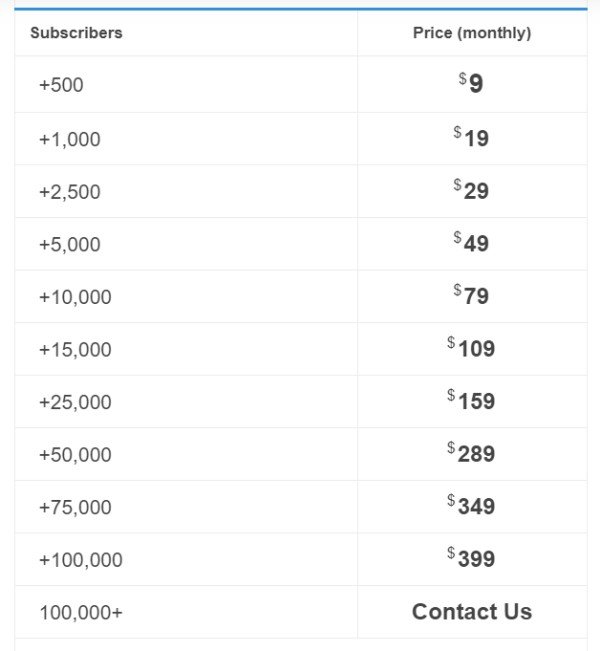Image resolution: width=600 pixels, height=651 pixels.
Task: Select the $399 price cell
Action: pyautogui.click(x=471, y=557)
